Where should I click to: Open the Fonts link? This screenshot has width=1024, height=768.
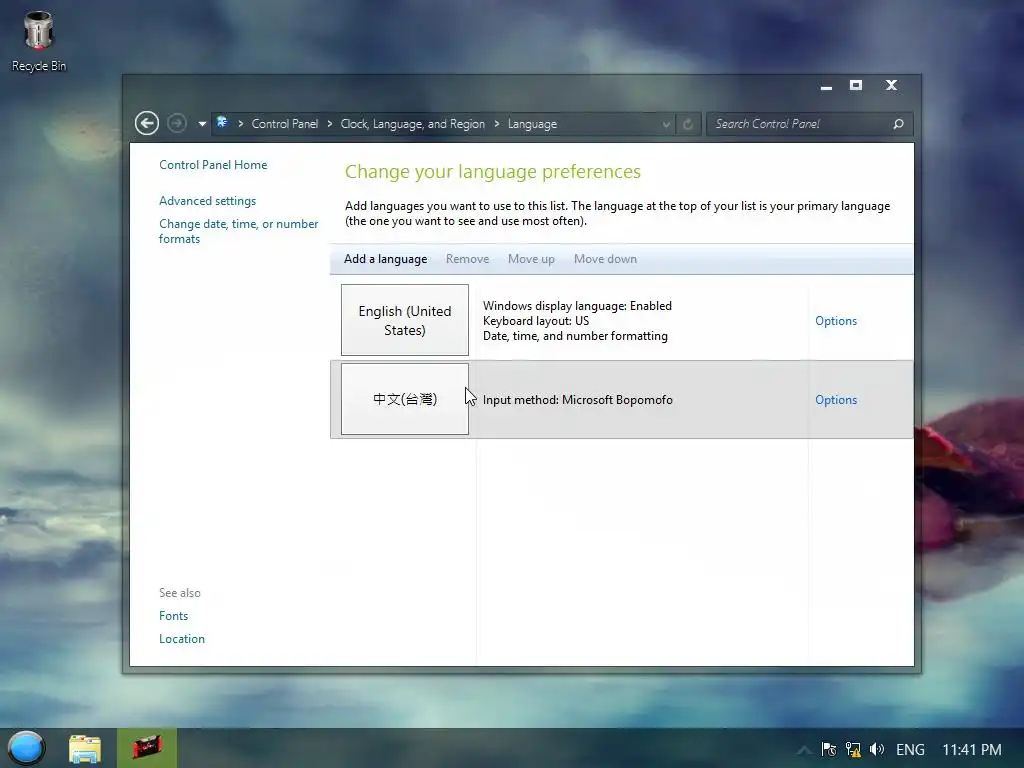coord(173,616)
